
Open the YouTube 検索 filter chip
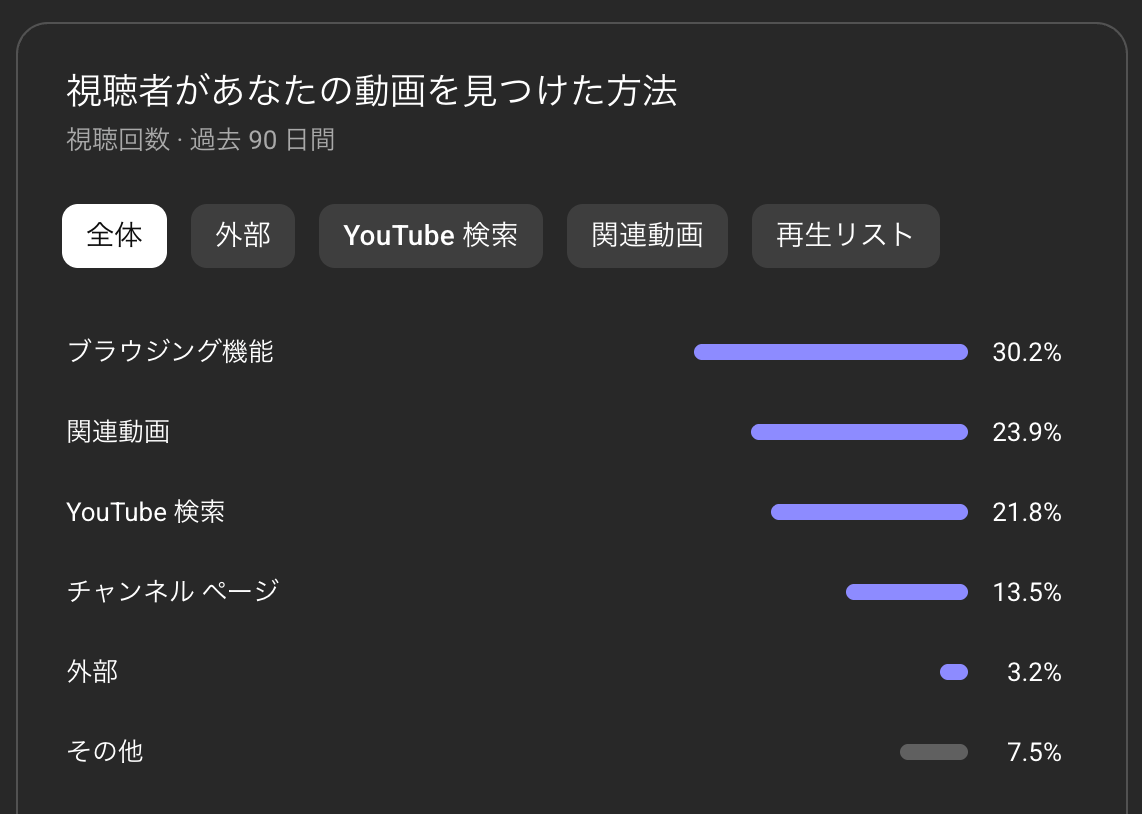(430, 236)
